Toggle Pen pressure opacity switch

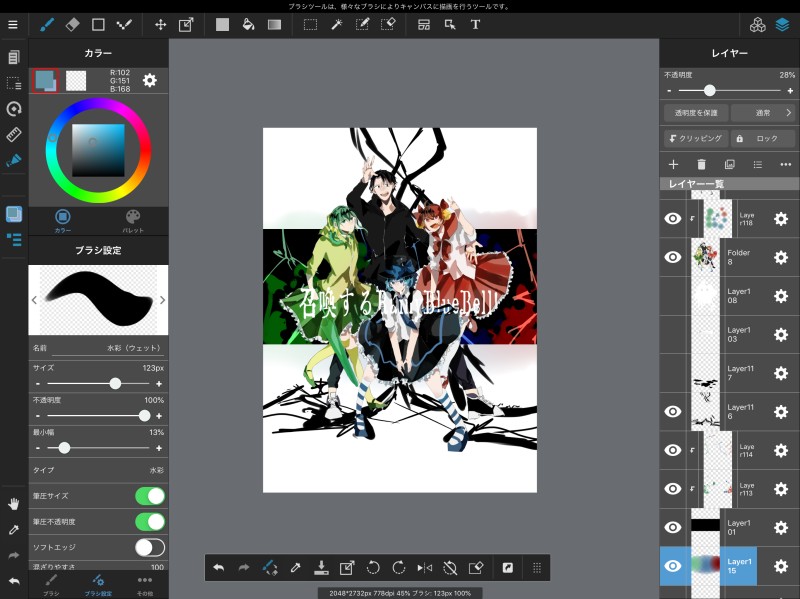(150, 521)
